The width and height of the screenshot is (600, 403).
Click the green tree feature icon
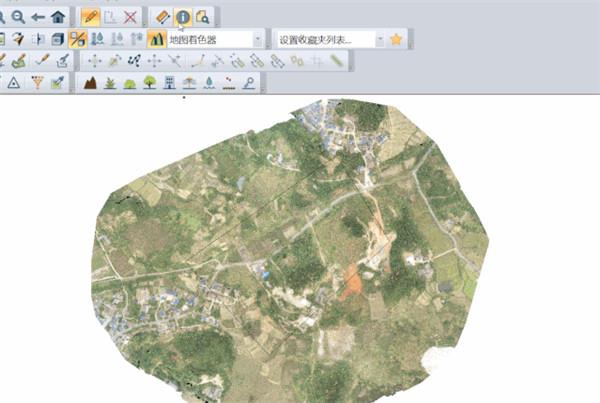150,82
